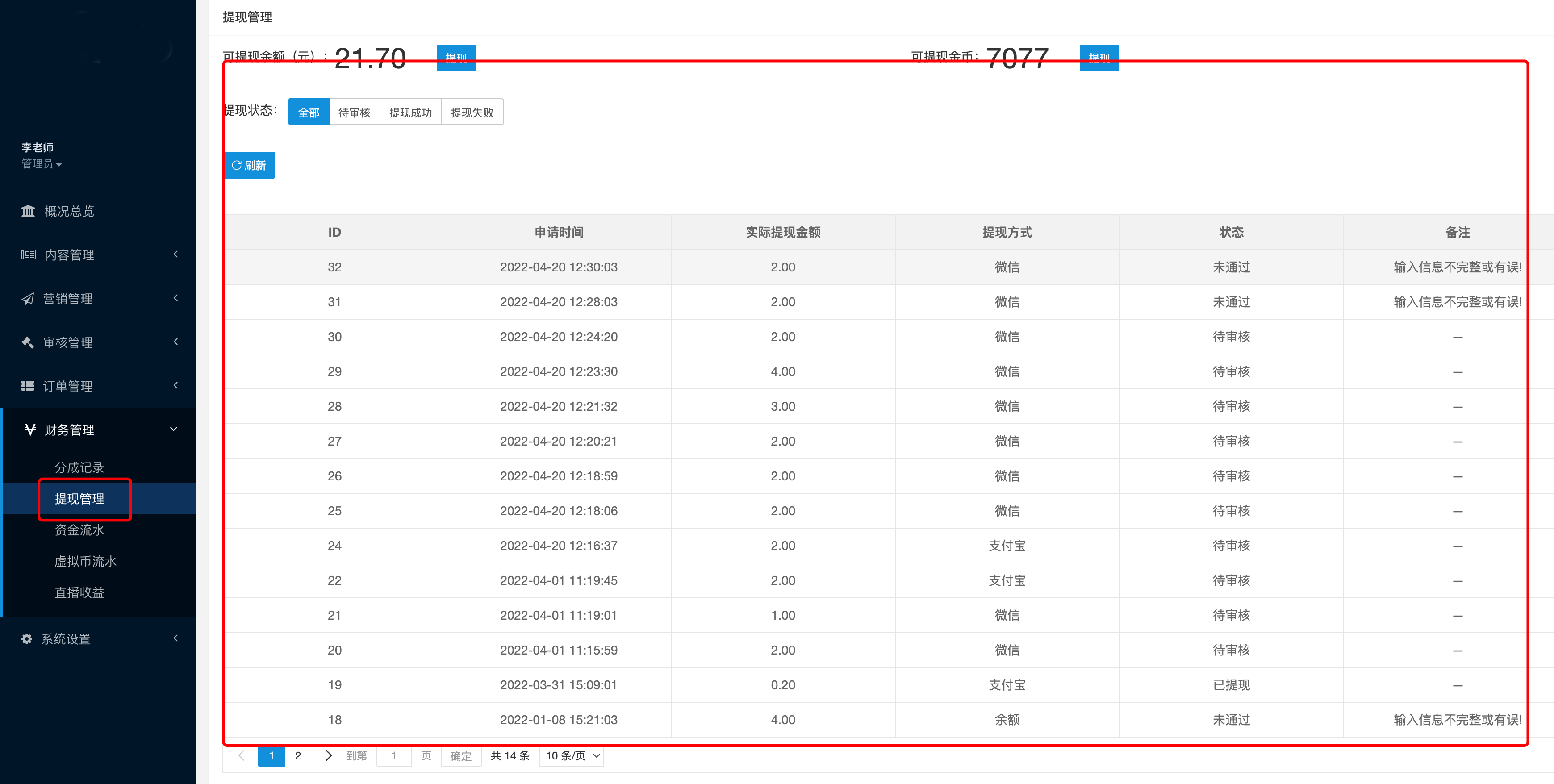Screen dimensions: 1554x784
Task: Click time cell 2022-04-01 11:15:59
Action: click(559, 650)
